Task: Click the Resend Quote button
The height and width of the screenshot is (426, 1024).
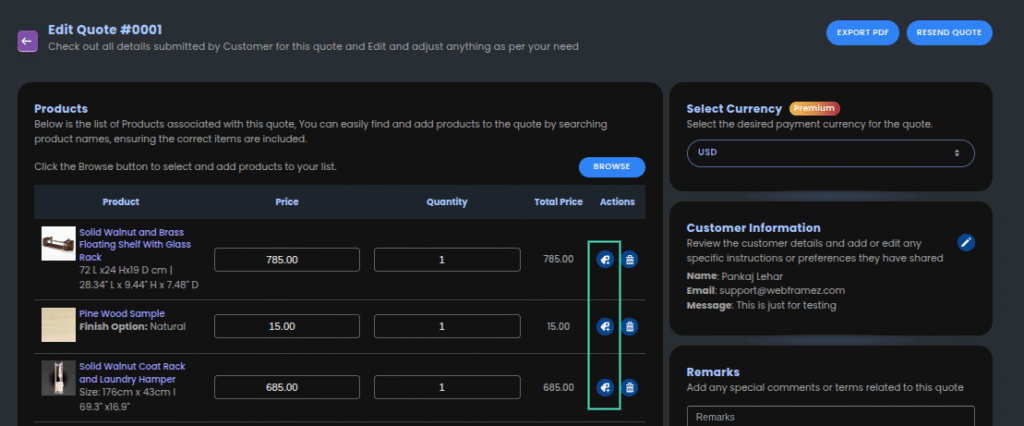Action: (949, 32)
